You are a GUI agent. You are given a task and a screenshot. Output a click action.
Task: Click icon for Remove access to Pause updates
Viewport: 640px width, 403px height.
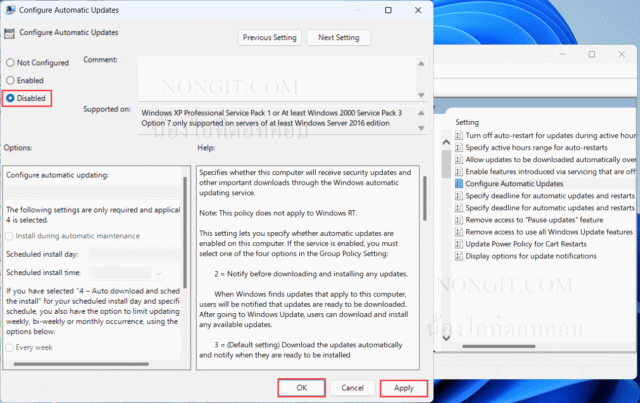pos(459,220)
